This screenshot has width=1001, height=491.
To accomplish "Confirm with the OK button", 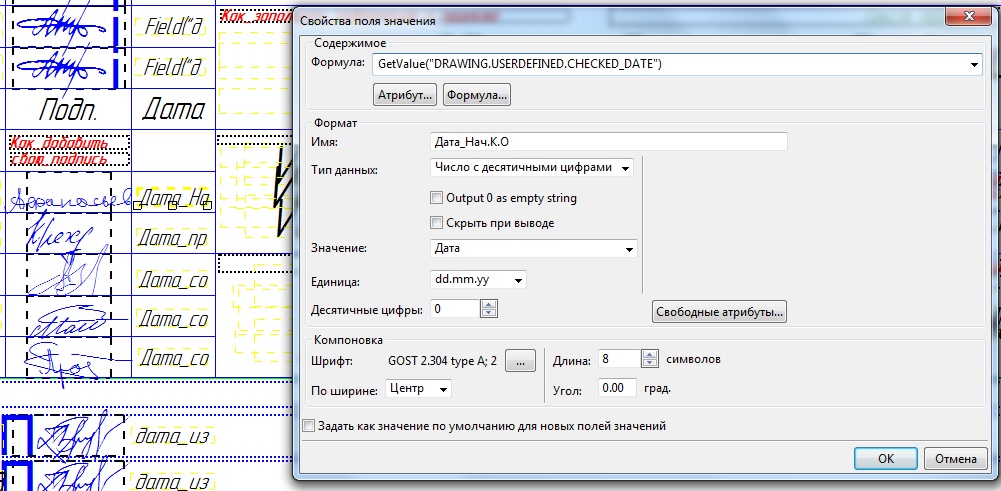I will (885, 458).
